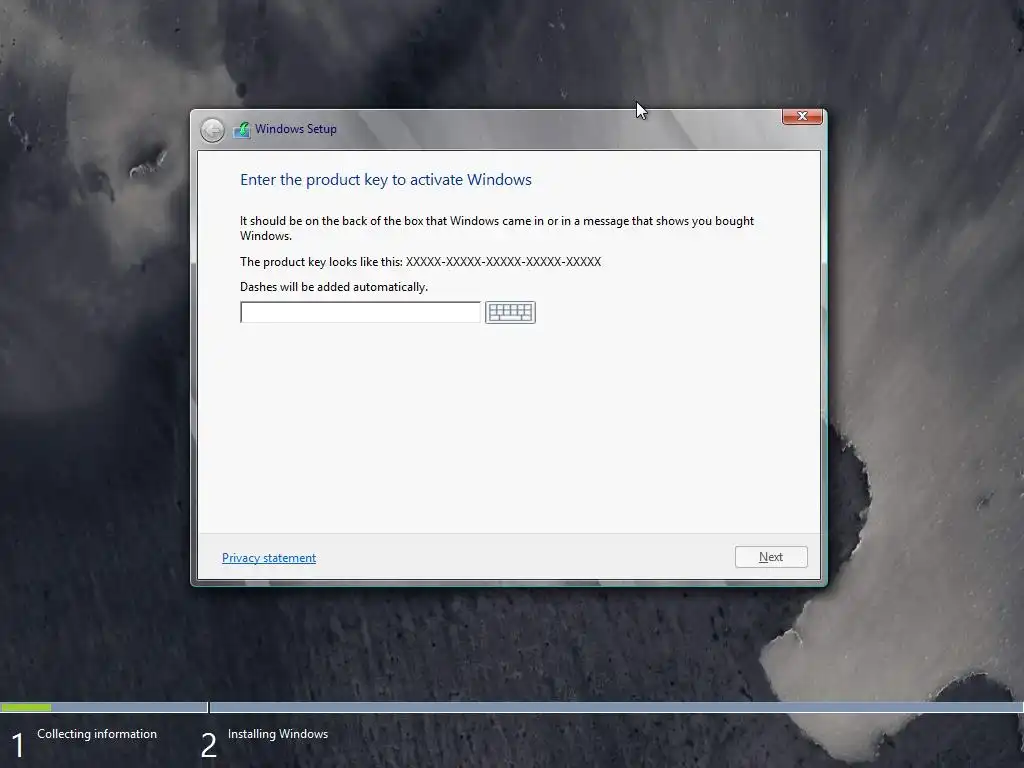Click the green setup progress bar
The height and width of the screenshot is (768, 1024).
click(x=26, y=707)
